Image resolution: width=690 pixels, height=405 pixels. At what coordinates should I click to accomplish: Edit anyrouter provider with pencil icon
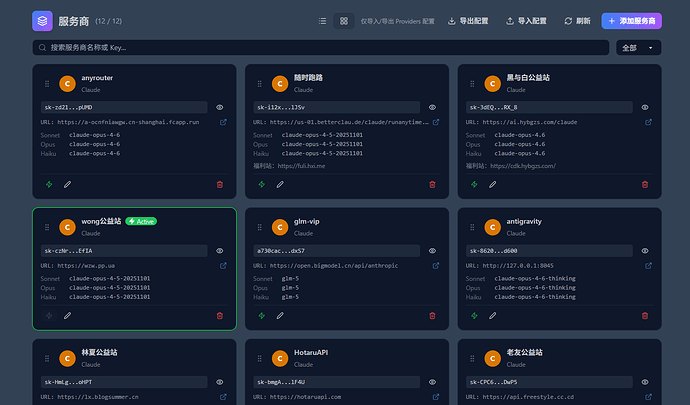[67, 184]
